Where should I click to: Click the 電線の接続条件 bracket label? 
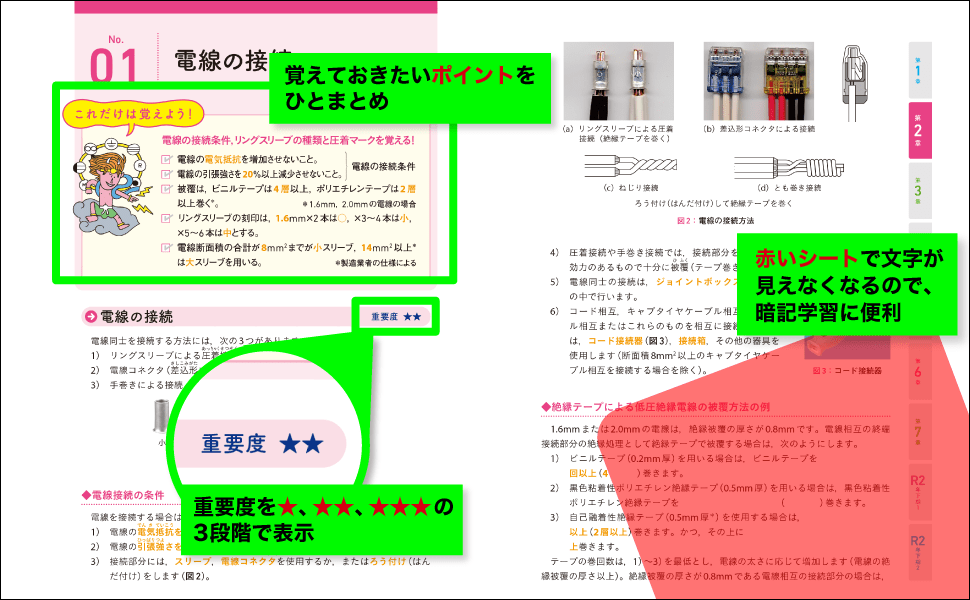pyautogui.click(x=383, y=166)
